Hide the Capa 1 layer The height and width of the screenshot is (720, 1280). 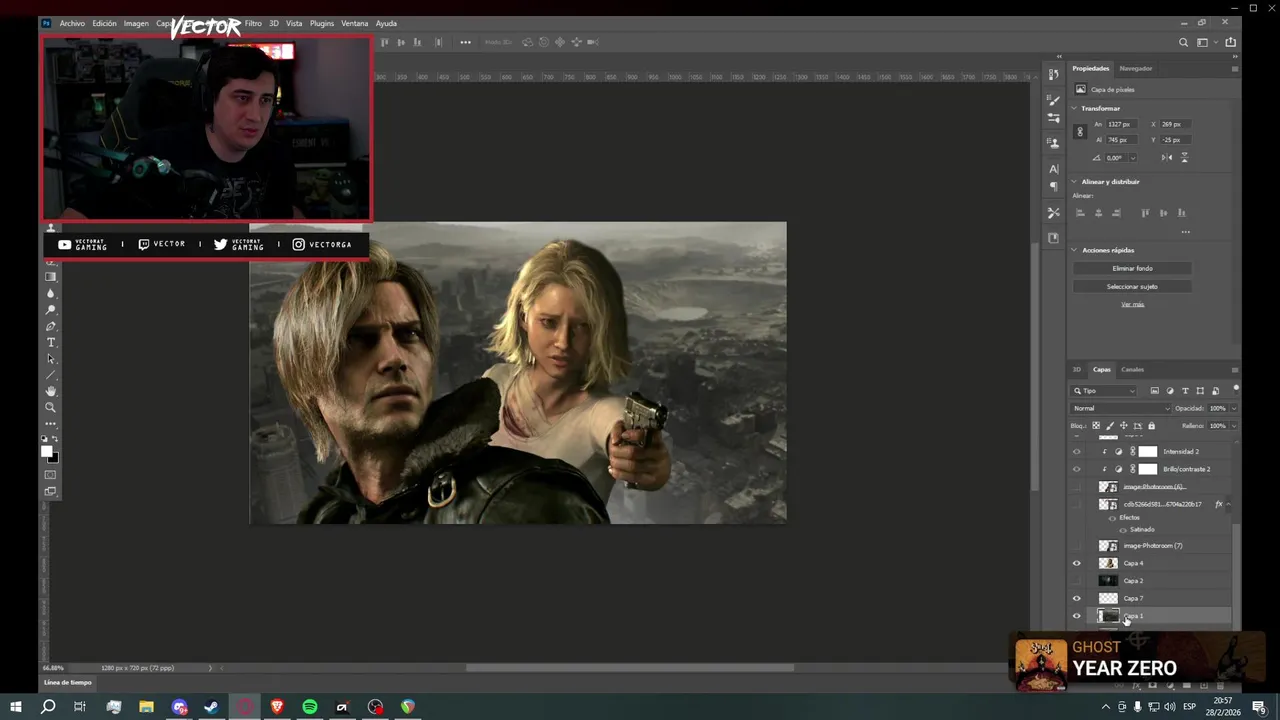tap(1077, 616)
